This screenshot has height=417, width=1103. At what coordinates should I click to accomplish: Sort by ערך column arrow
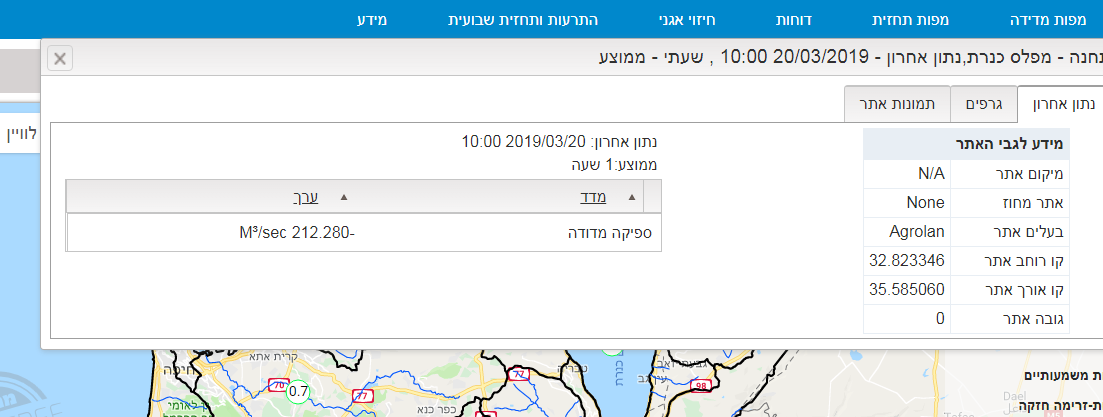pyautogui.click(x=345, y=197)
